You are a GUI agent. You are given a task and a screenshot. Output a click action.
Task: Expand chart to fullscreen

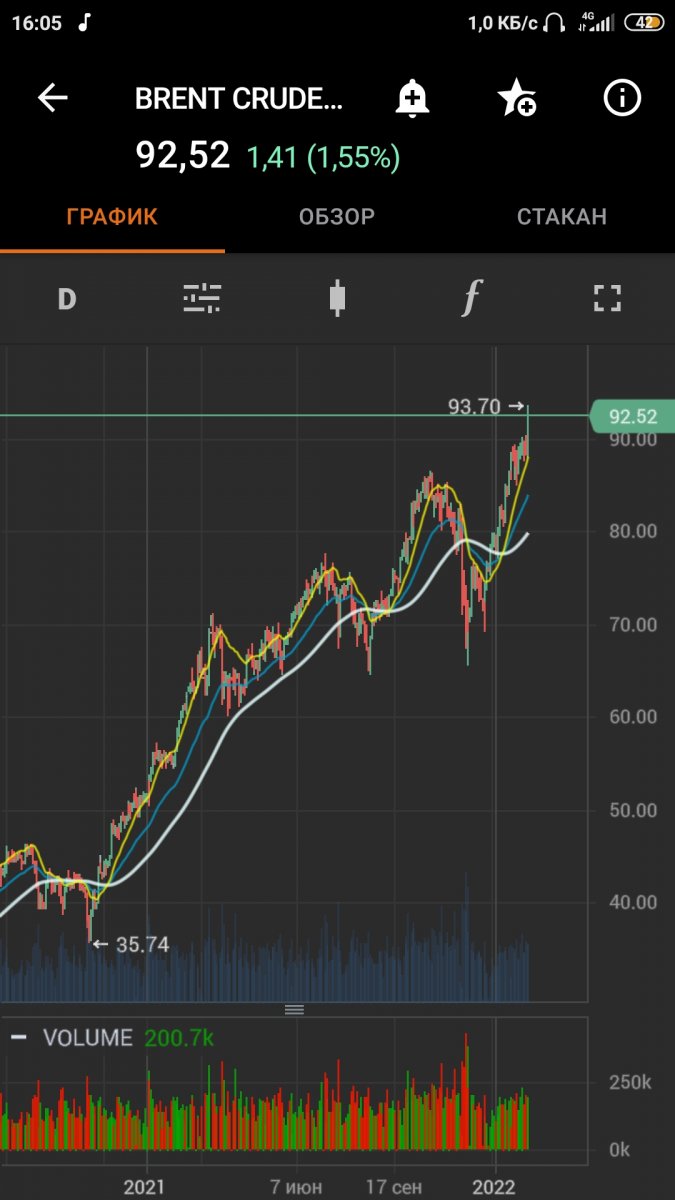(x=607, y=298)
